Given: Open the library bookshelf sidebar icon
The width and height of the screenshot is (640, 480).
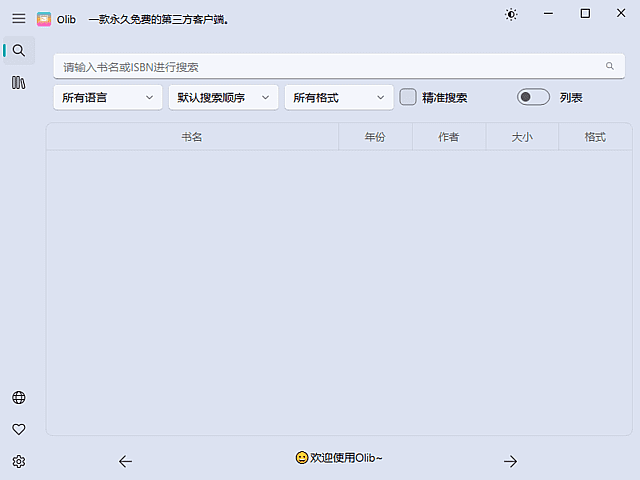Looking at the screenshot, I should (18, 83).
